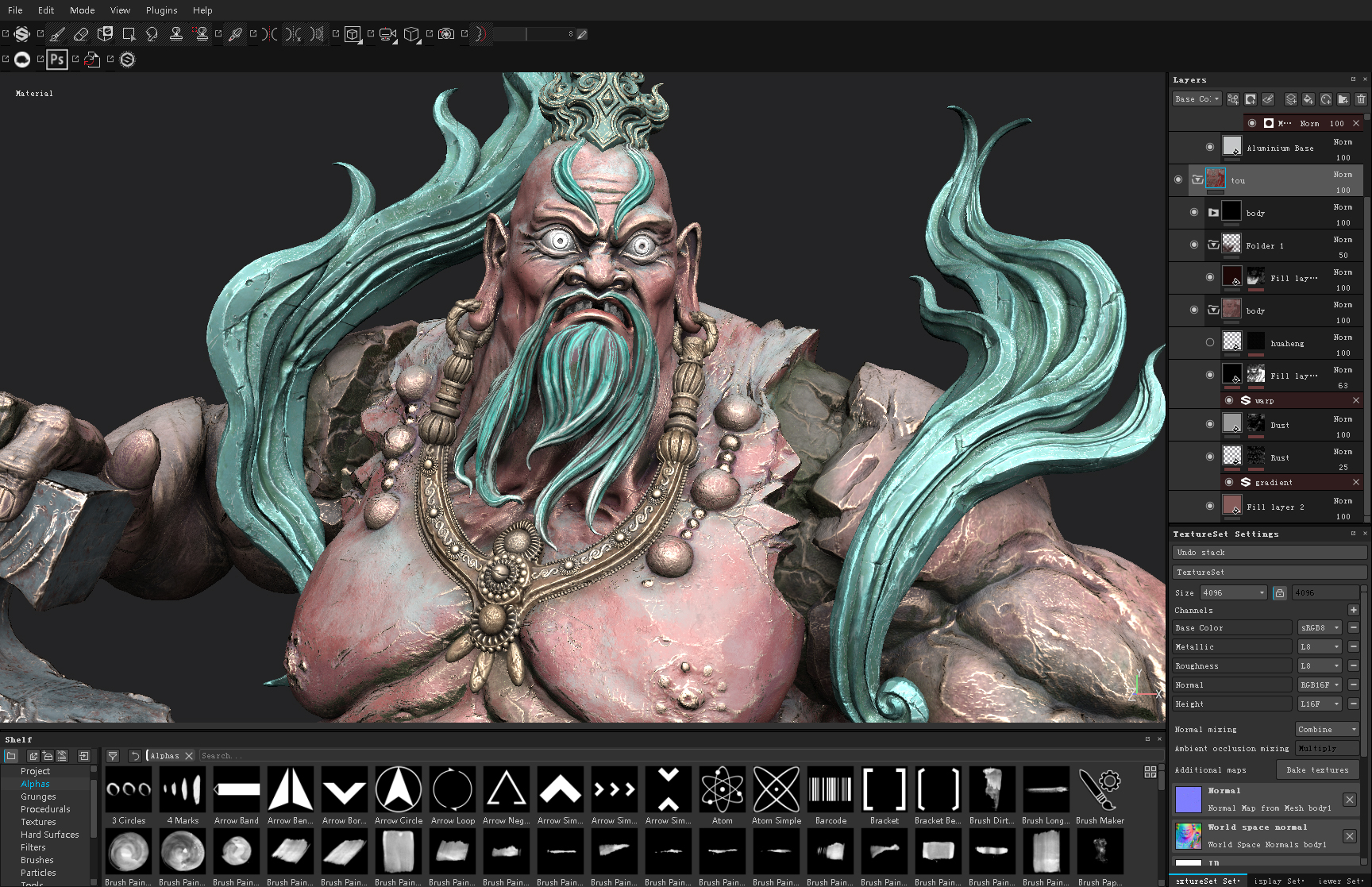Open the Normal RGB16F format dropdown
This screenshot has width=1372, height=887.
(x=1320, y=685)
